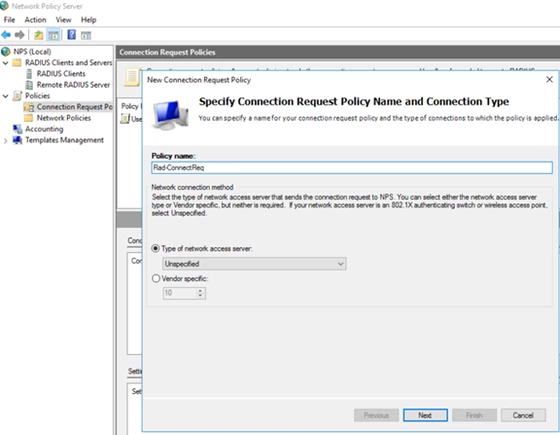Click the Next button

pyautogui.click(x=425, y=415)
